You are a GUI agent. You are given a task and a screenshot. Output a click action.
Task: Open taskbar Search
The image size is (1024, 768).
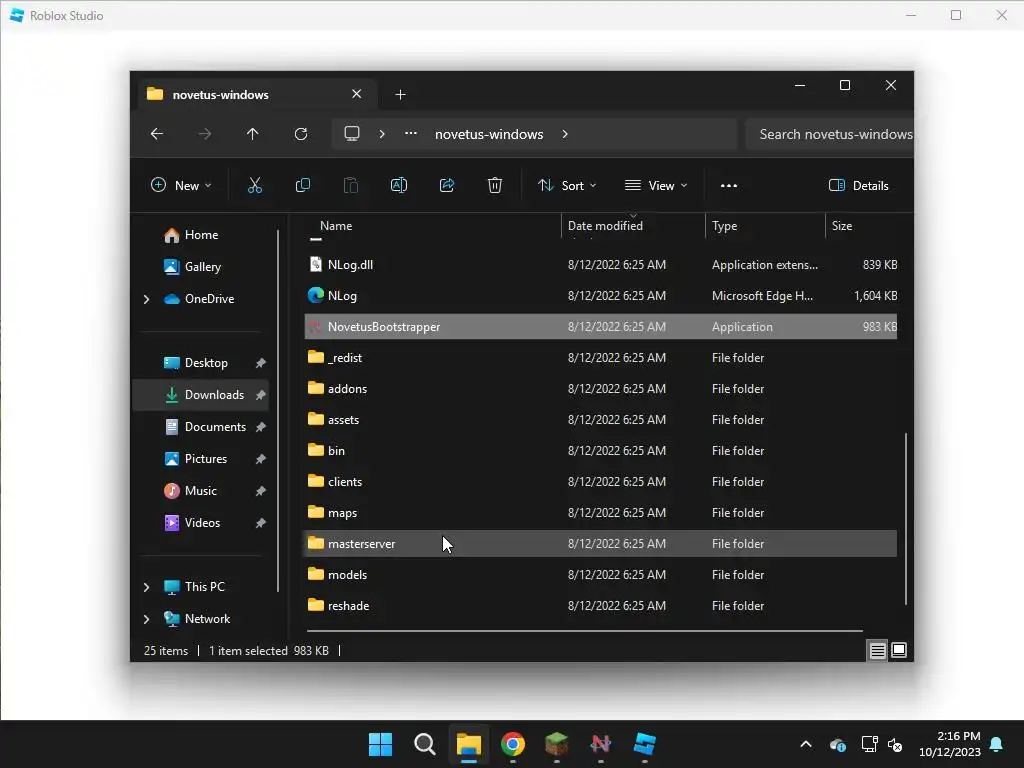424,744
